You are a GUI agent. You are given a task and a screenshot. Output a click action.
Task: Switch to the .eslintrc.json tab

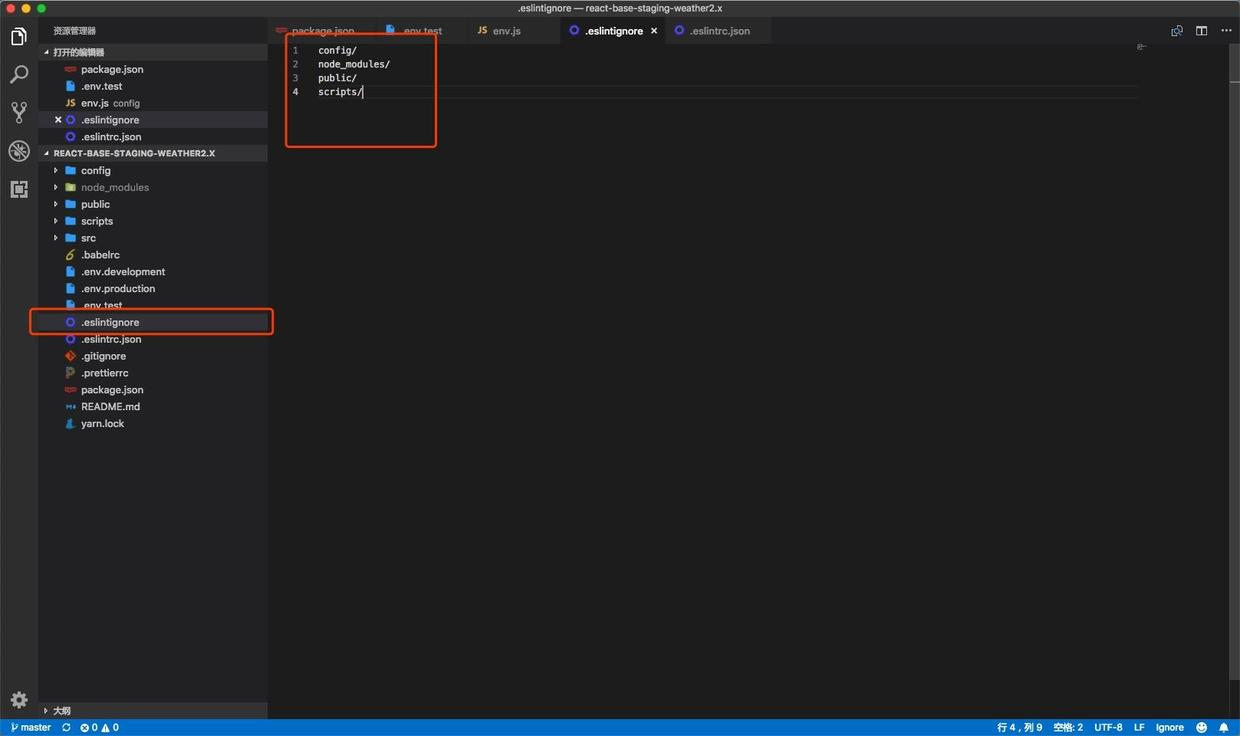(x=719, y=31)
